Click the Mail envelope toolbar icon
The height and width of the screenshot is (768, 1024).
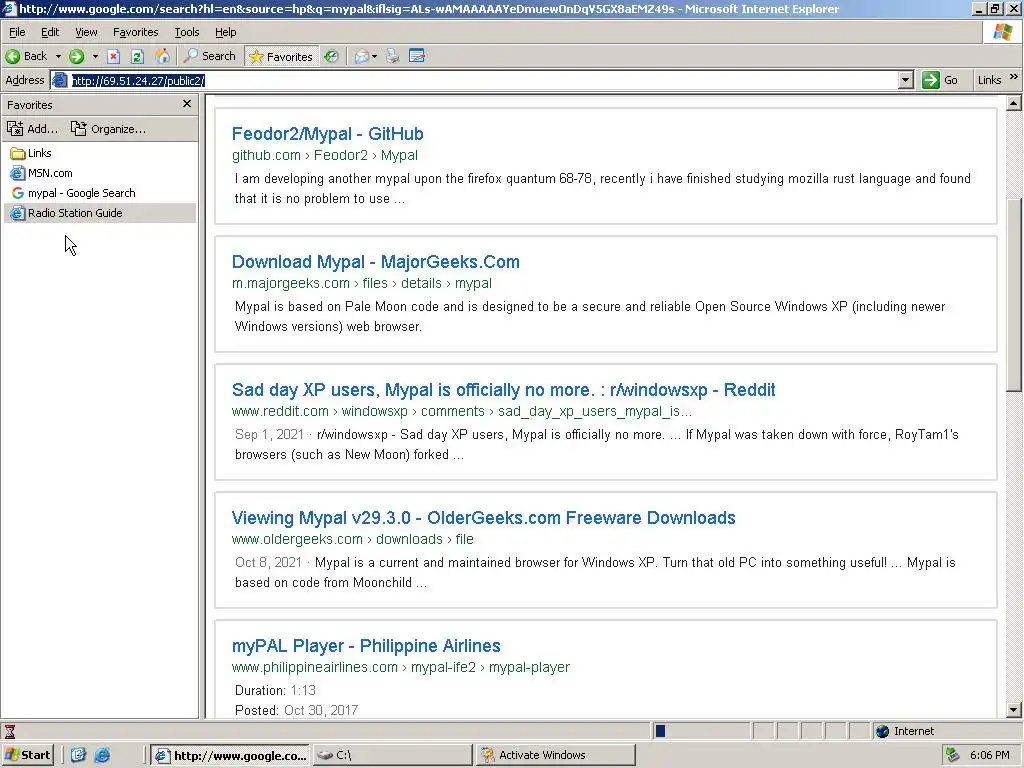pos(362,56)
